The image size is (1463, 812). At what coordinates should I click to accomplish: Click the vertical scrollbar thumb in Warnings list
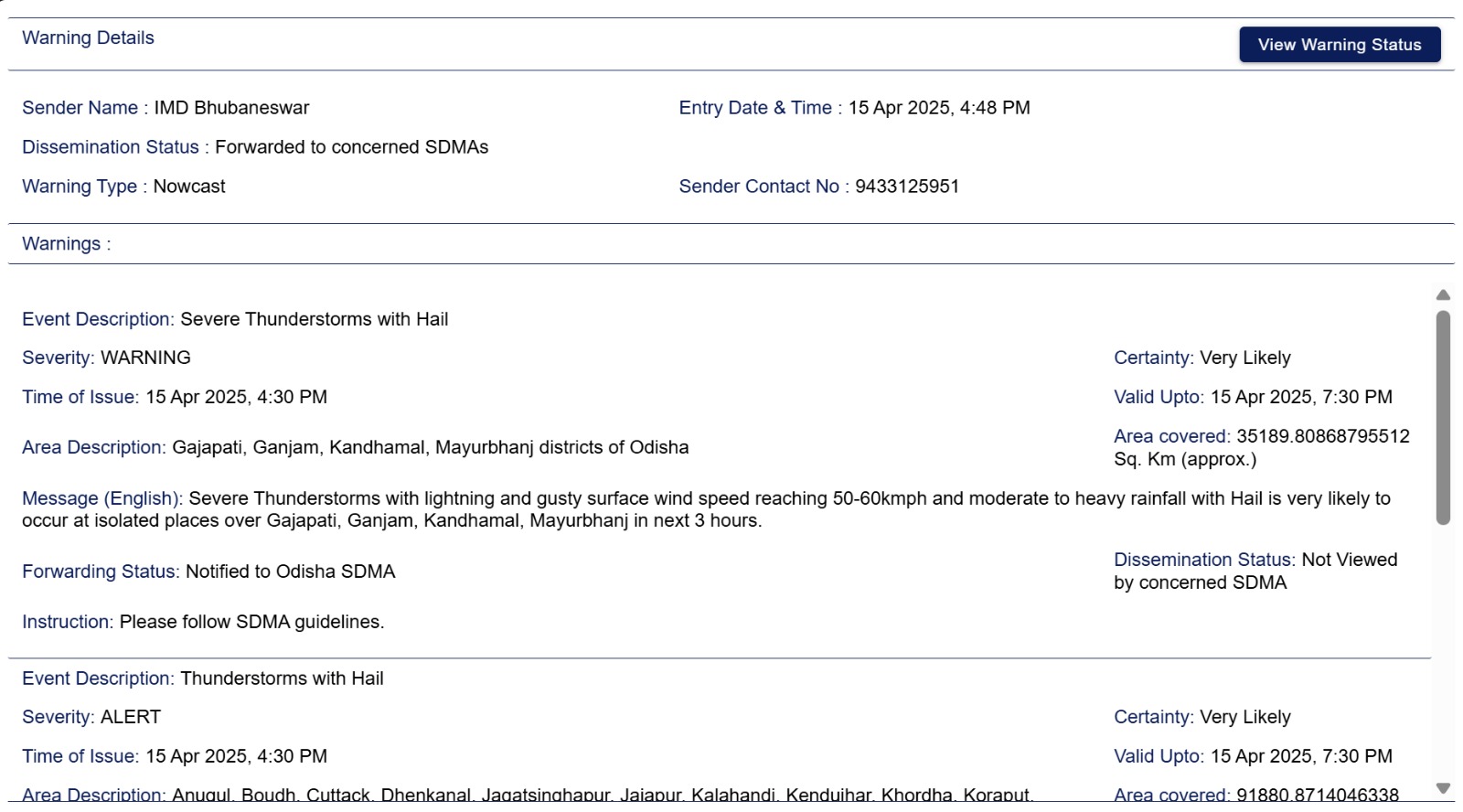point(1443,418)
